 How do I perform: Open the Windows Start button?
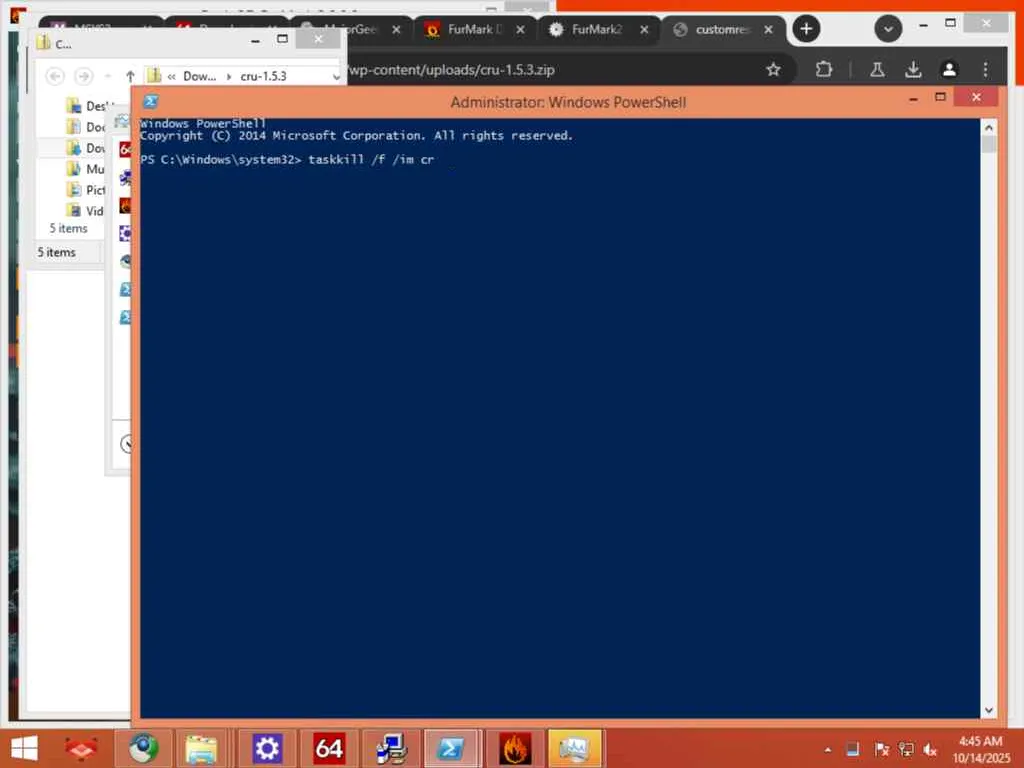(25, 748)
